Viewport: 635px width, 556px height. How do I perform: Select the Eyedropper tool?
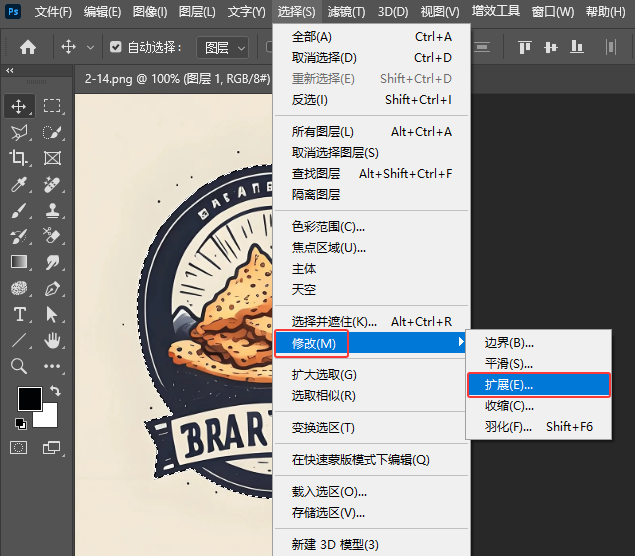19,185
